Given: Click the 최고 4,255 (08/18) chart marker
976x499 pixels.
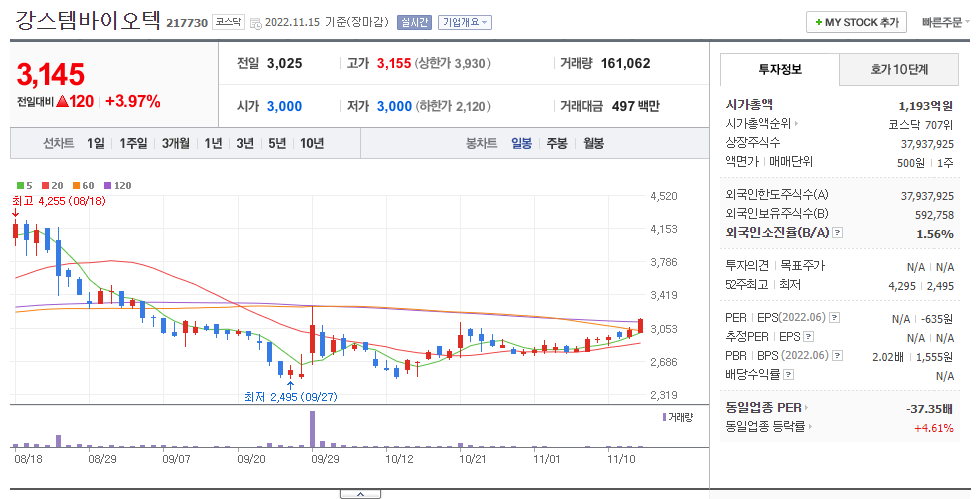Looking at the screenshot, I should pos(59,201).
